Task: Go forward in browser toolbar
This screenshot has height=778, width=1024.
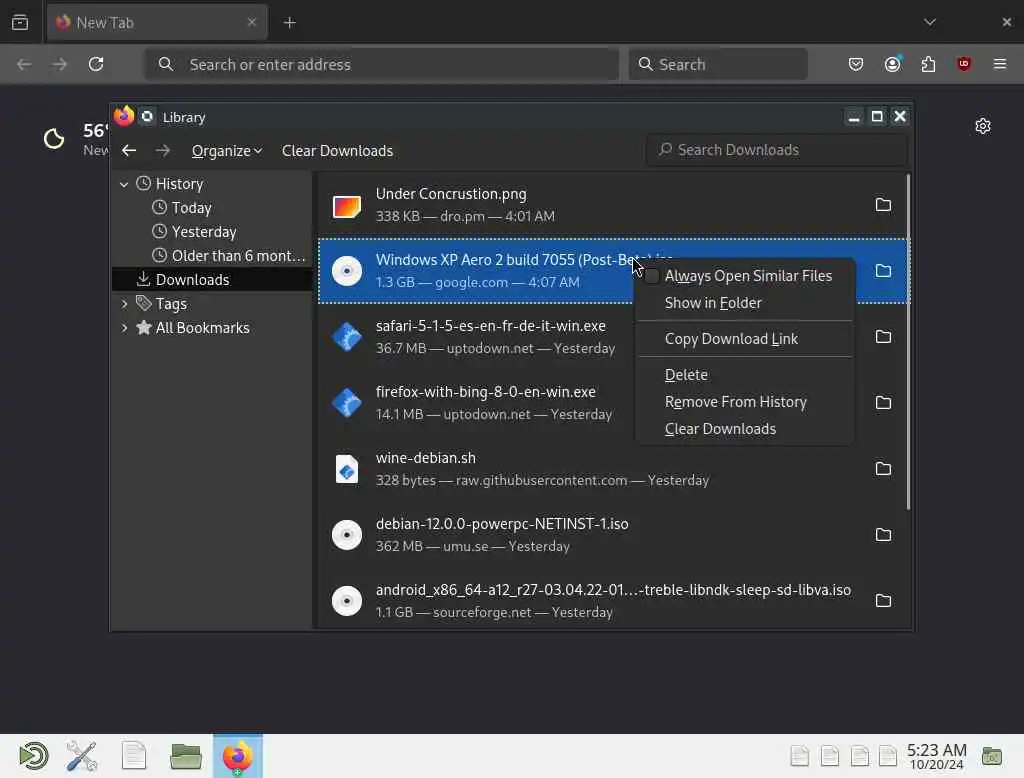Action: (x=59, y=64)
